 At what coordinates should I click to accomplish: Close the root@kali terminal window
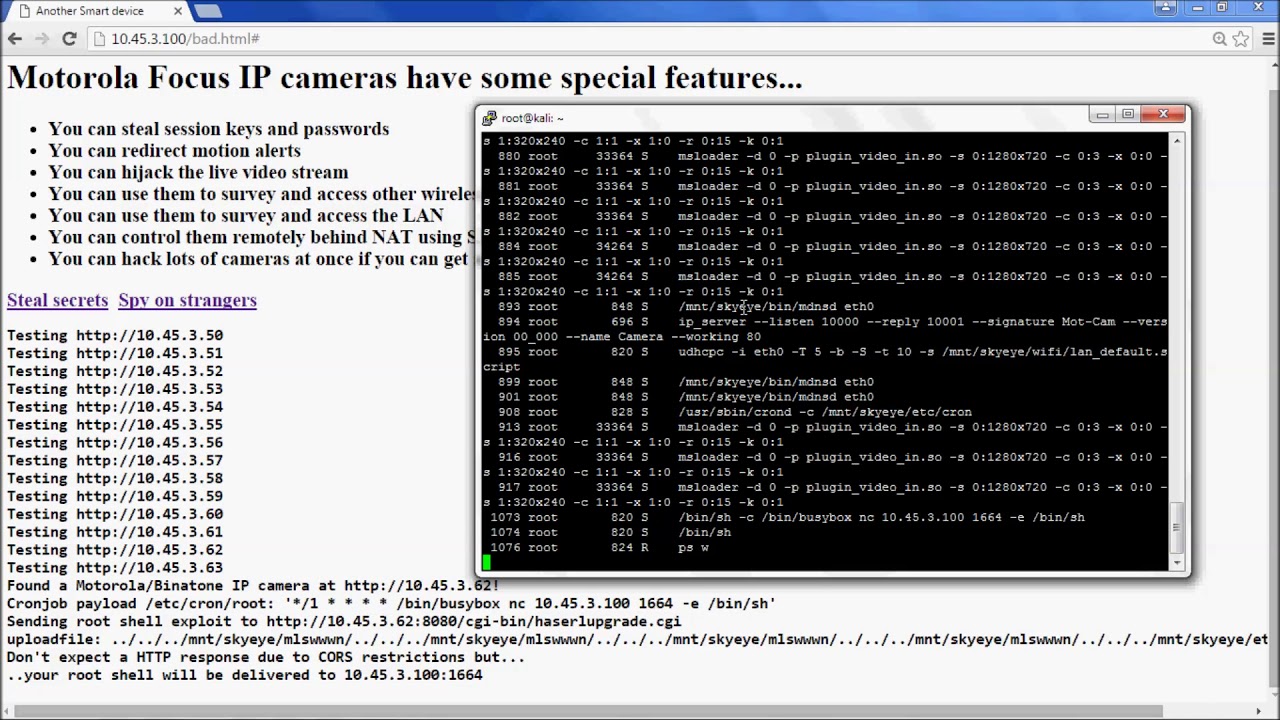point(1163,115)
